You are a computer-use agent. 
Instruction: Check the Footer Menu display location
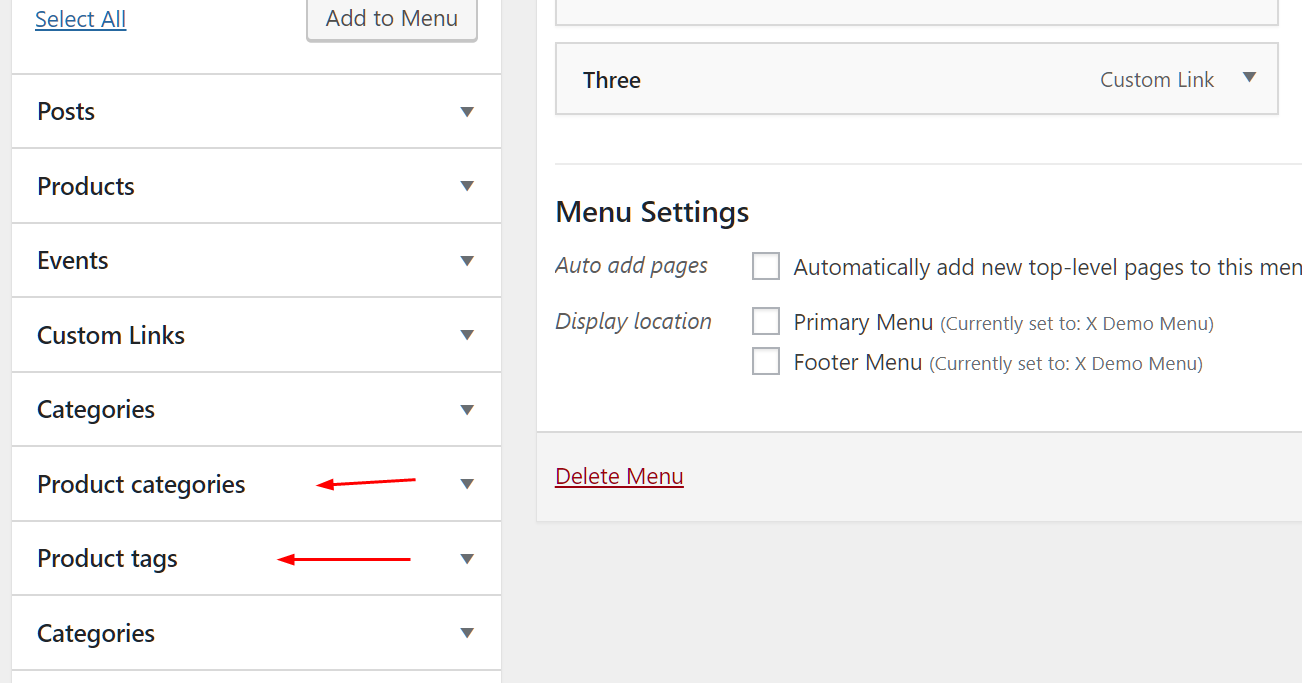coord(766,361)
